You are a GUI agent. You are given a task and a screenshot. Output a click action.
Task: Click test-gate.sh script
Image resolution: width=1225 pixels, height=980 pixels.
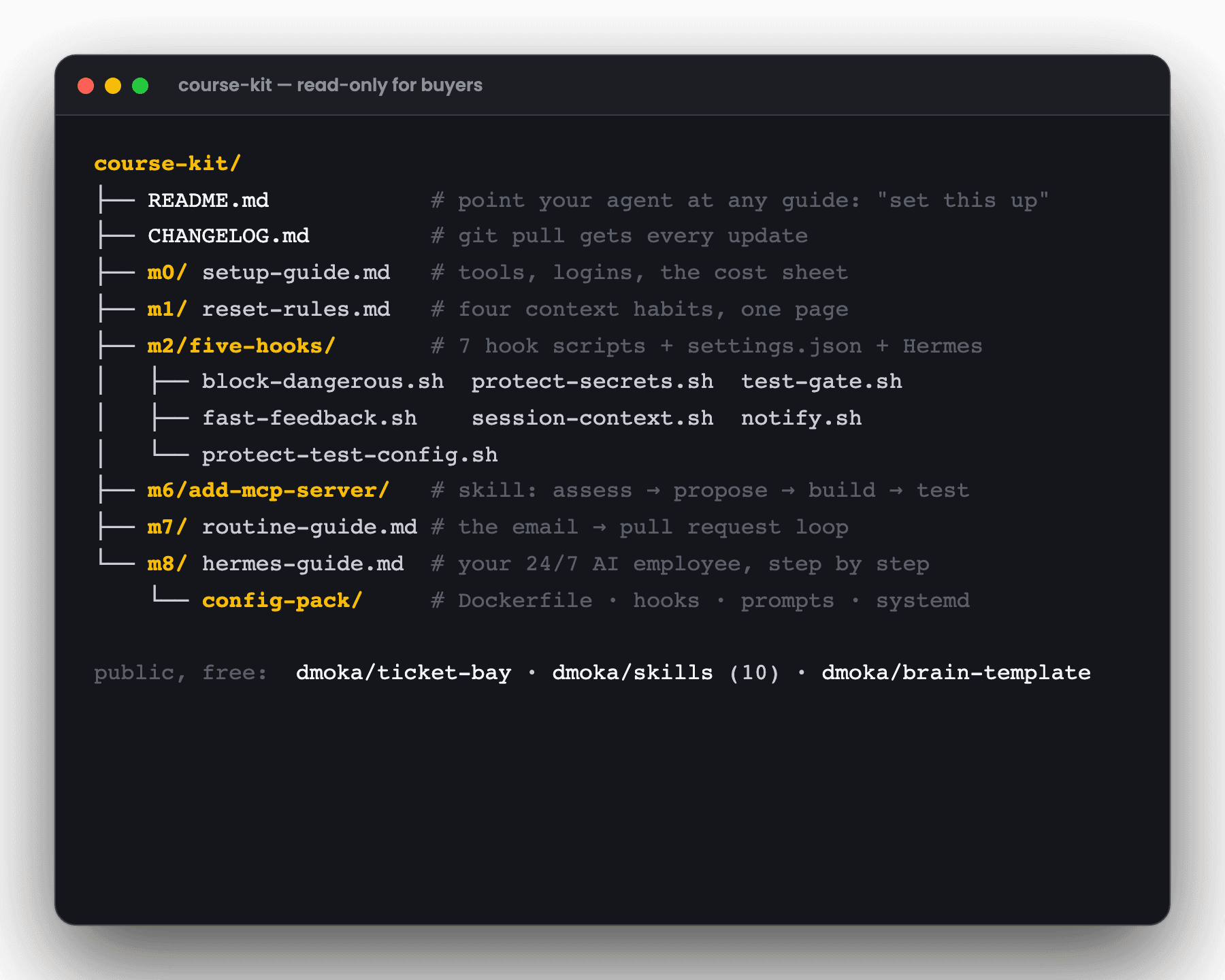point(821,381)
